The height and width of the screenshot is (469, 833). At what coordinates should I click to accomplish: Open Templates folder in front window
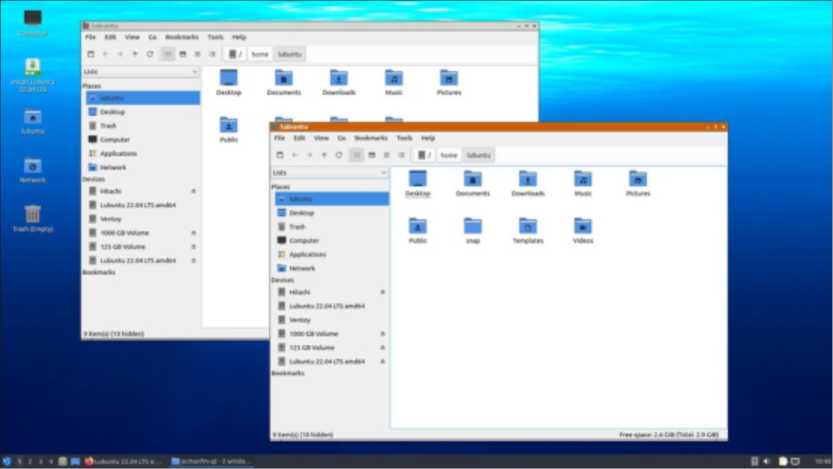tap(528, 231)
